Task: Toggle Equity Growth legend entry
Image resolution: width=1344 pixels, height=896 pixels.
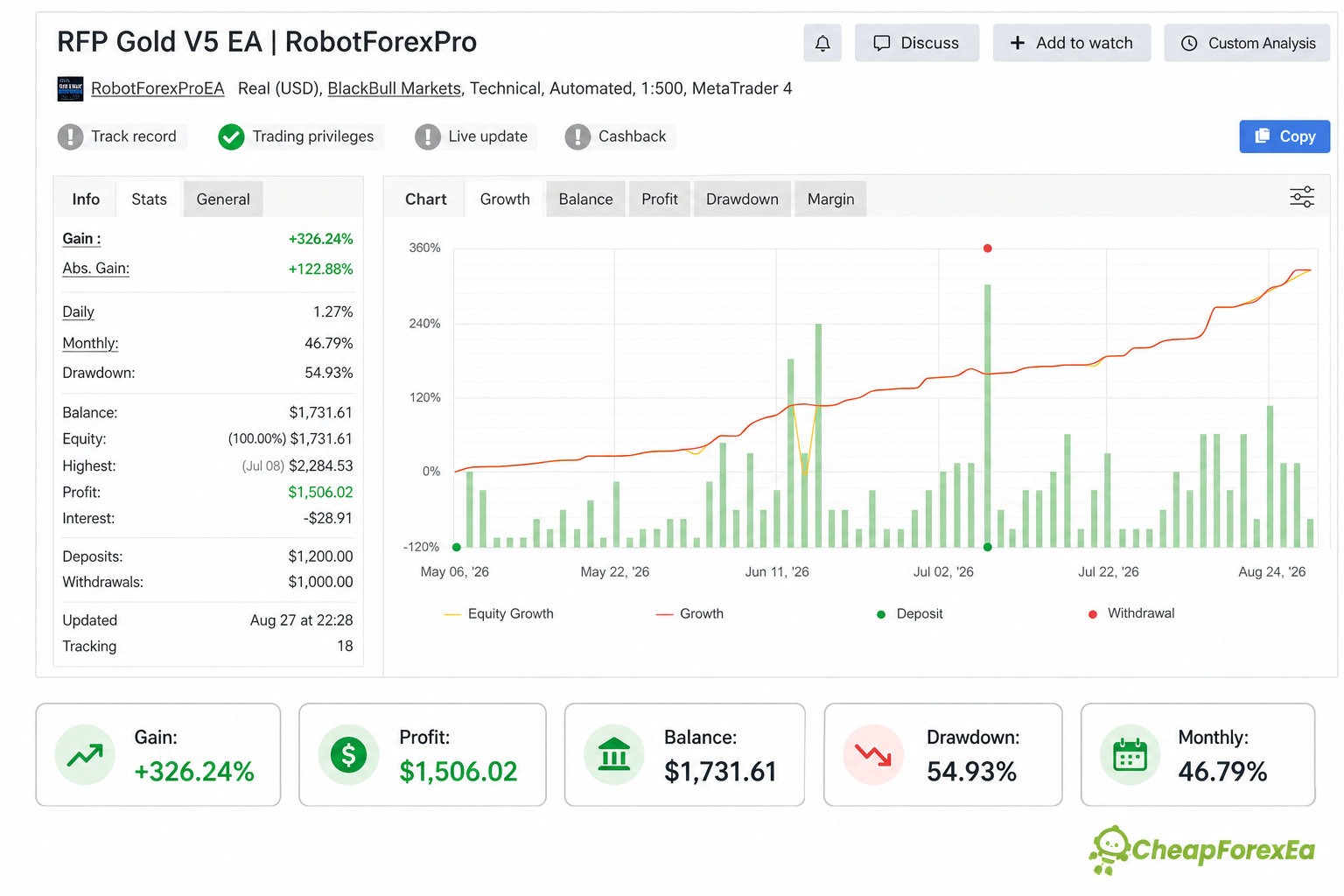Action: click(x=499, y=613)
